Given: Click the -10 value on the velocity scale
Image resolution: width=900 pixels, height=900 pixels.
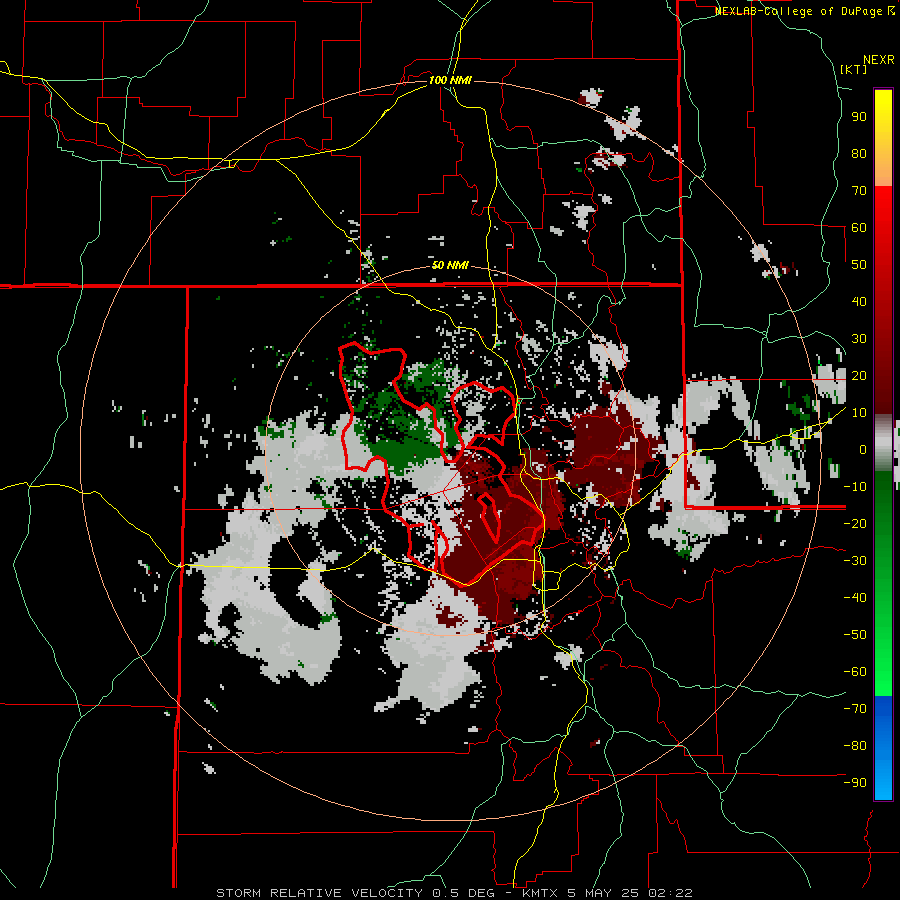Looking at the screenshot, I should click(855, 487).
